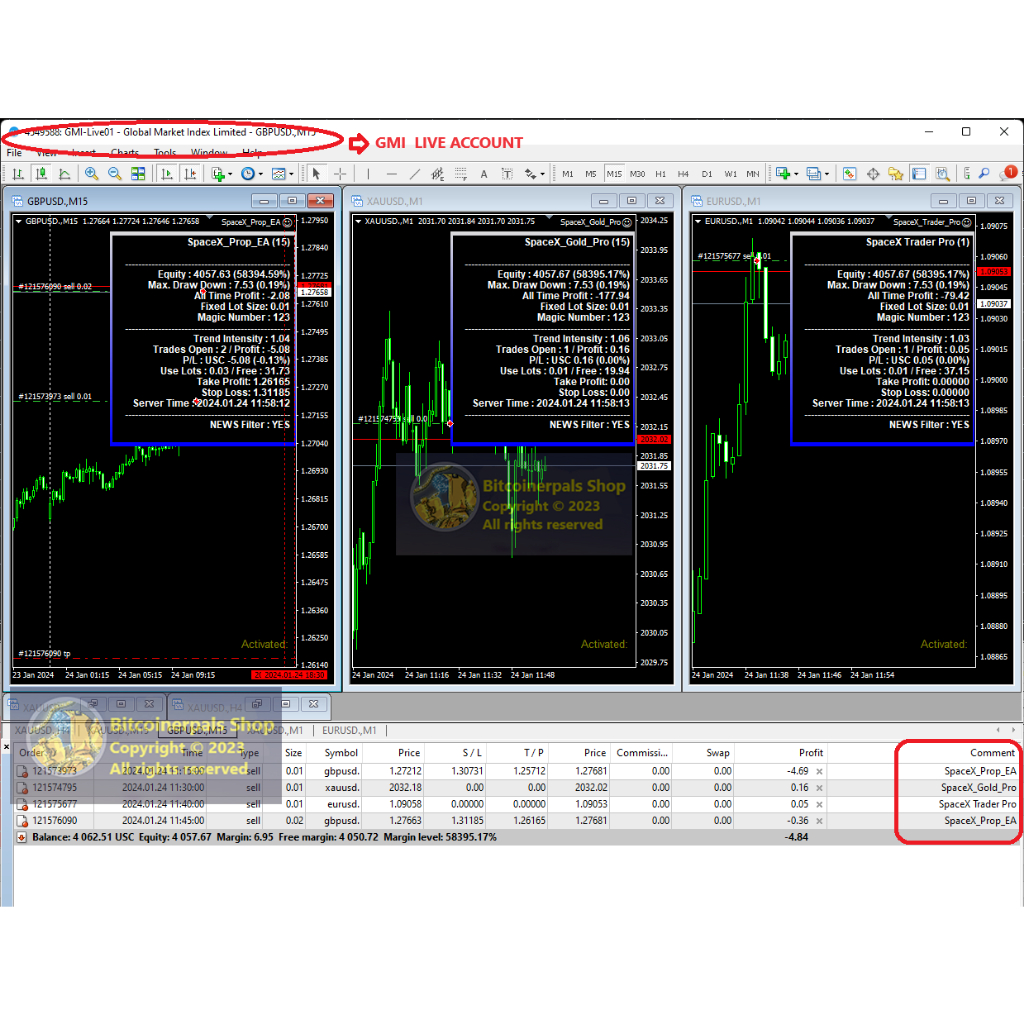The height and width of the screenshot is (1024, 1024).
Task: Close the Terminal panel with the x
Action: (7, 746)
